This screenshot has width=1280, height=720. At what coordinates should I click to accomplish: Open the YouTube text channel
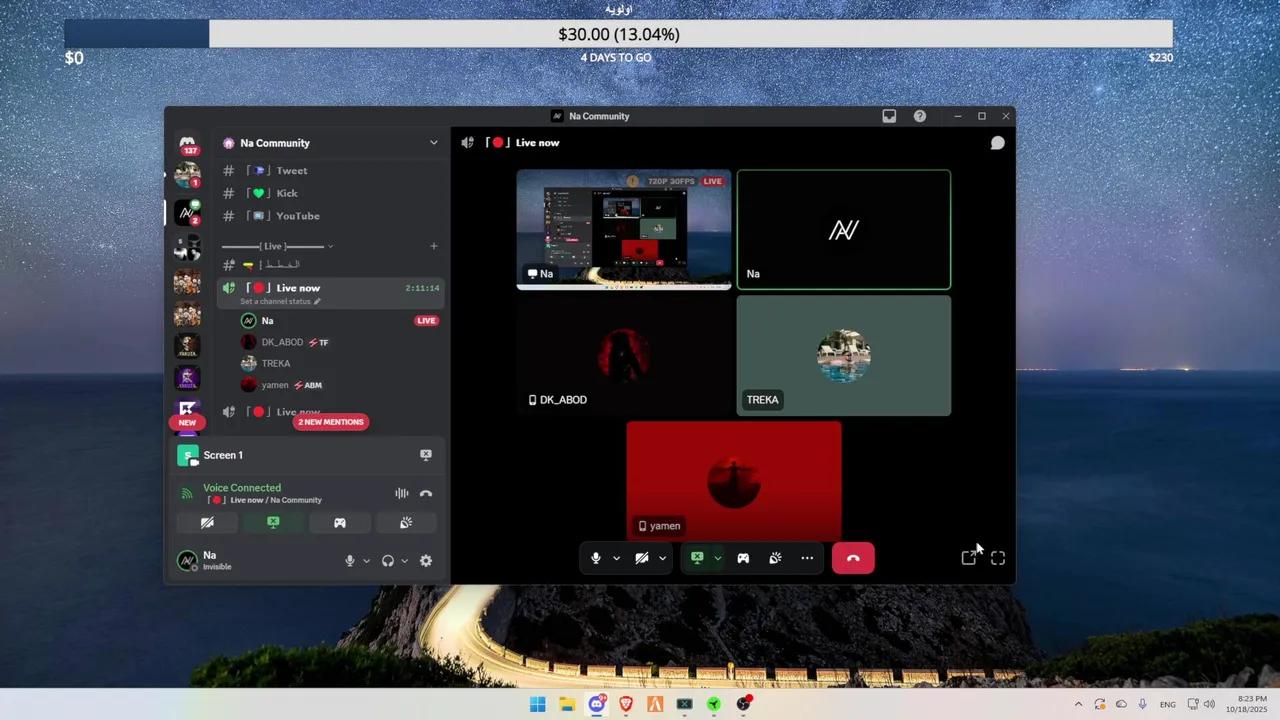point(330,216)
